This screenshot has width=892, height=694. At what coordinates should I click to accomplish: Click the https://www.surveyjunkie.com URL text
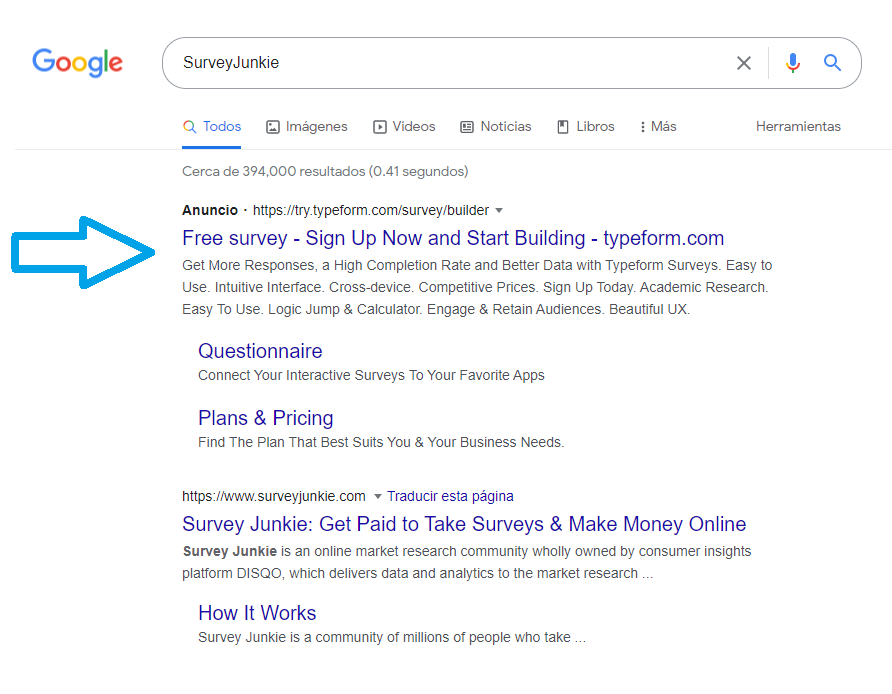274,496
